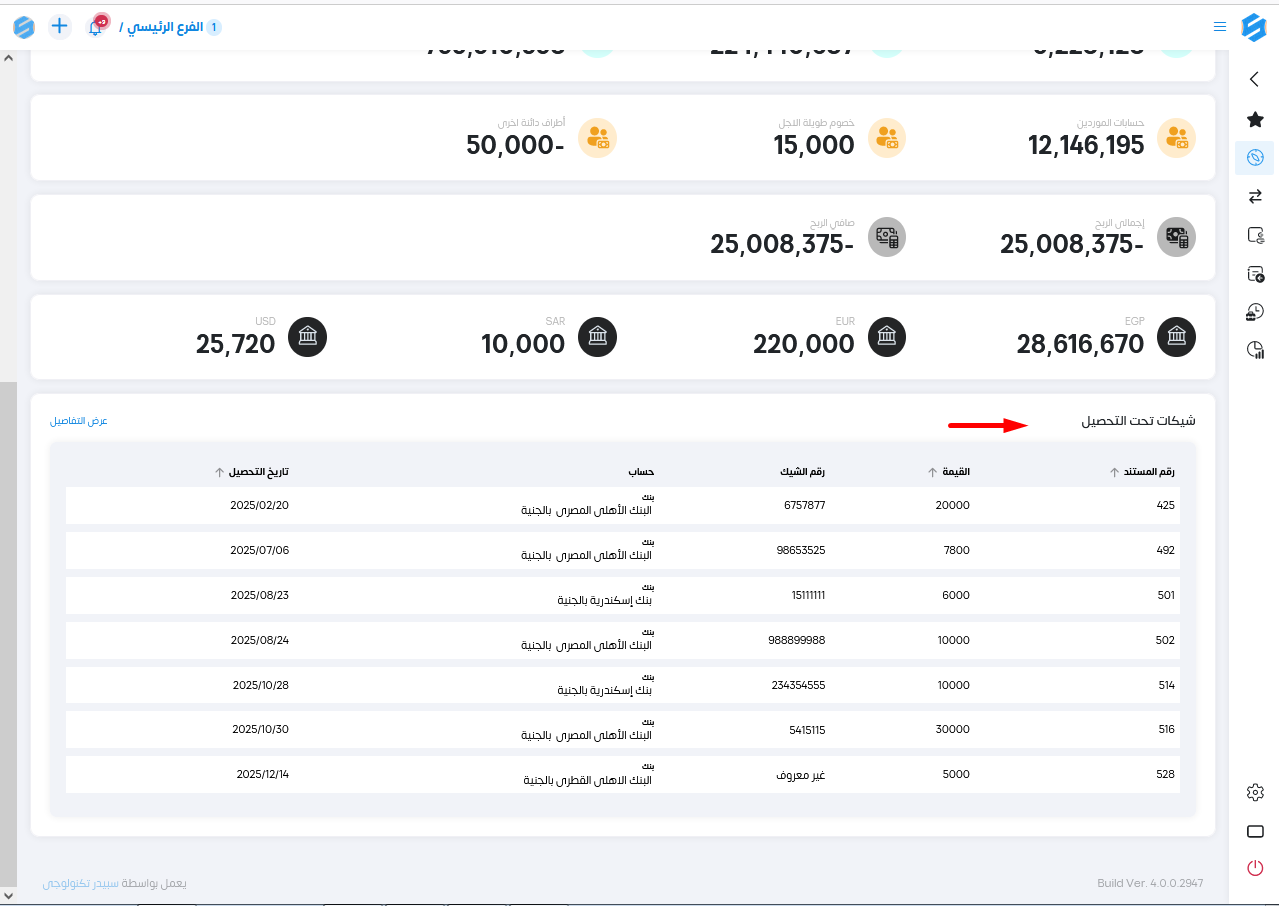Open the settings gear in sidebar
The width and height of the screenshot is (1279, 906).
(1255, 792)
